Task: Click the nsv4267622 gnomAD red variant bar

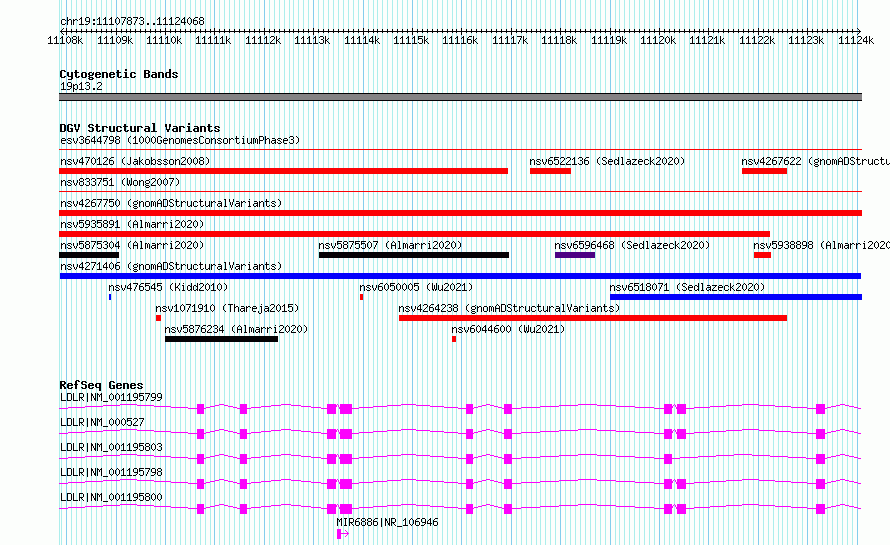Action: click(x=764, y=171)
